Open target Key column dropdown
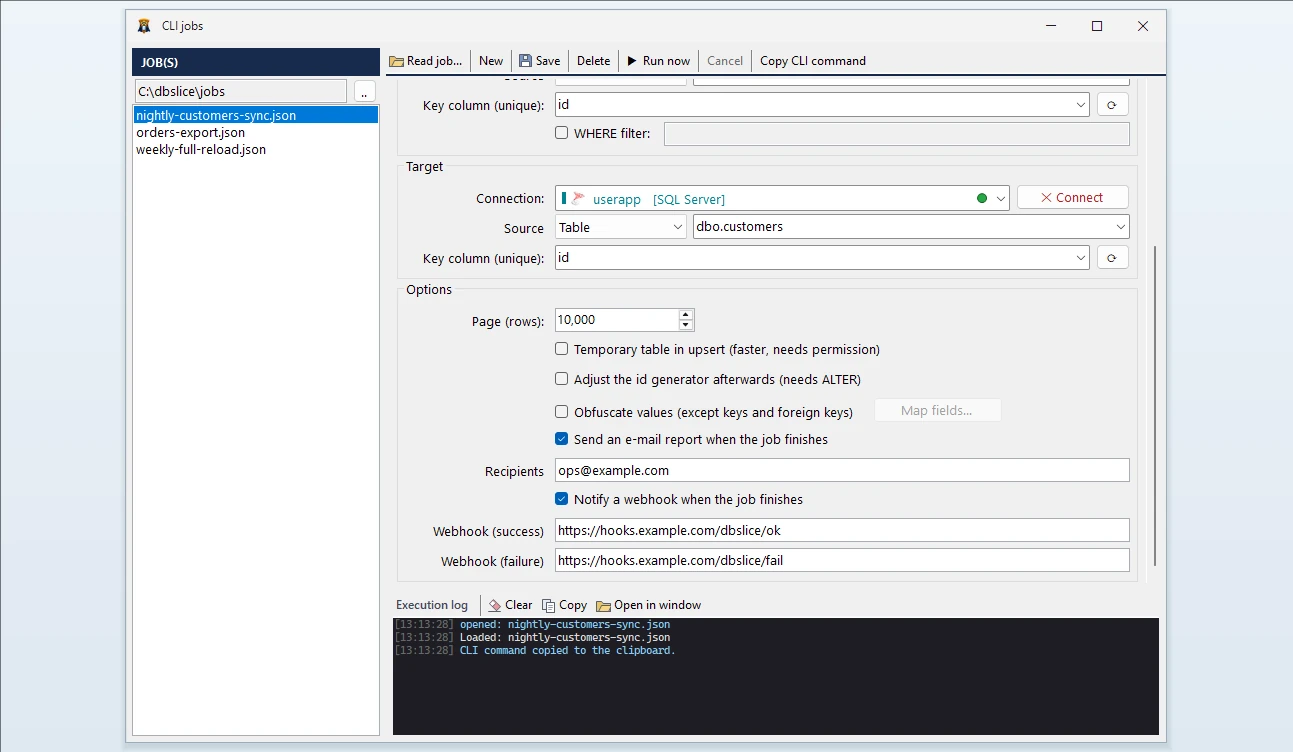Viewport: 1293px width, 752px height. pyautogui.click(x=1081, y=258)
